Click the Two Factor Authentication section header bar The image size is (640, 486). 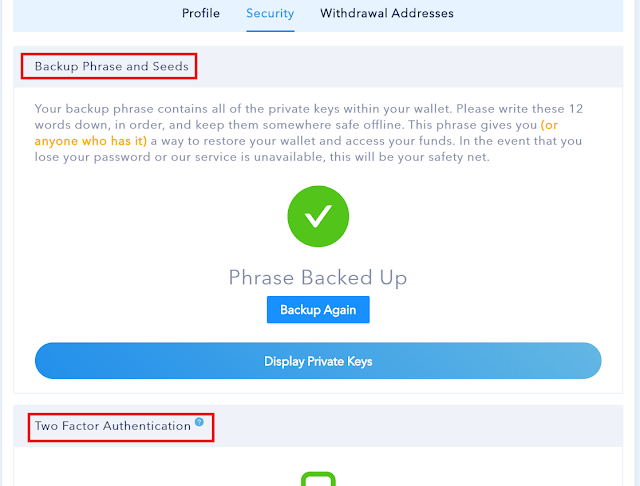tap(318, 426)
